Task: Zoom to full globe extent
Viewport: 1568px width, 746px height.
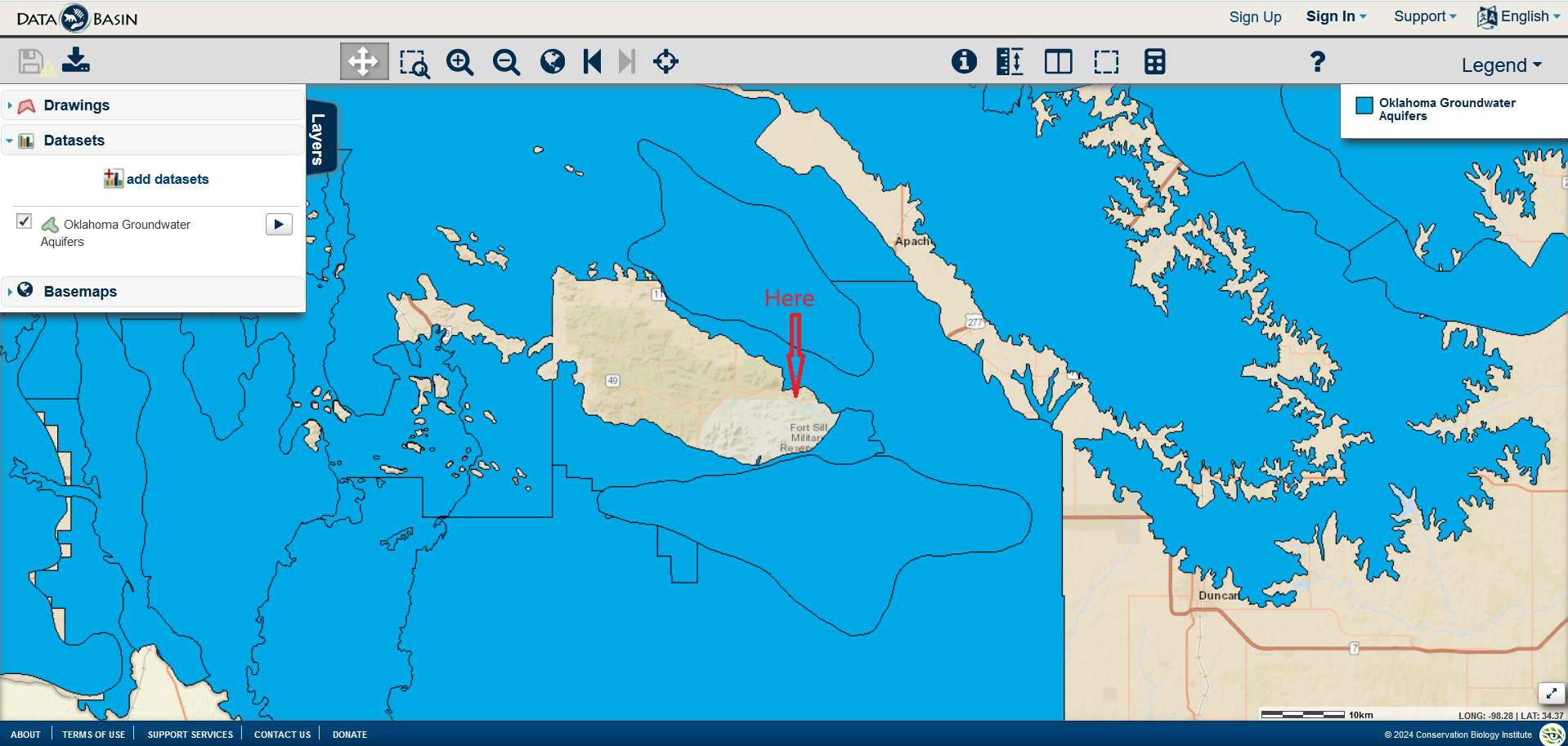Action: [x=553, y=61]
